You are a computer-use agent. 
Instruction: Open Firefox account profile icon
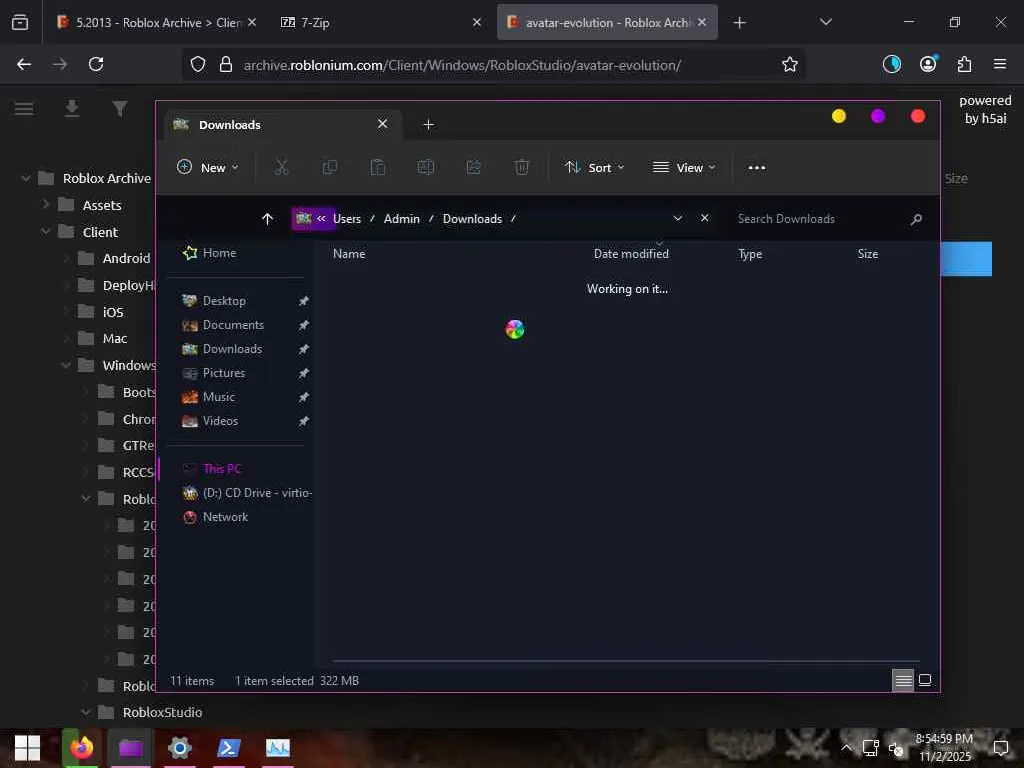[x=928, y=64]
